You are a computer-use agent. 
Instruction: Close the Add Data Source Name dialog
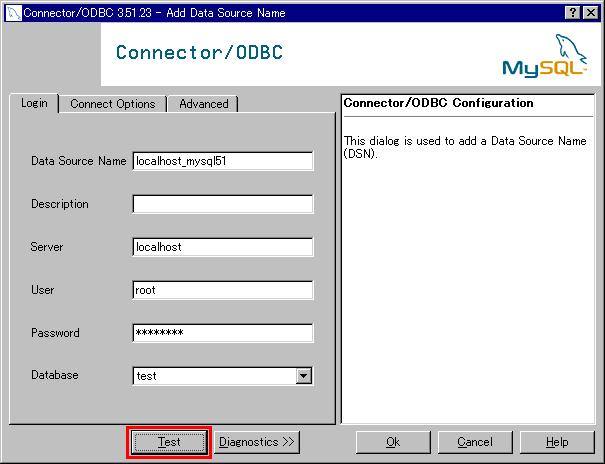(x=590, y=13)
